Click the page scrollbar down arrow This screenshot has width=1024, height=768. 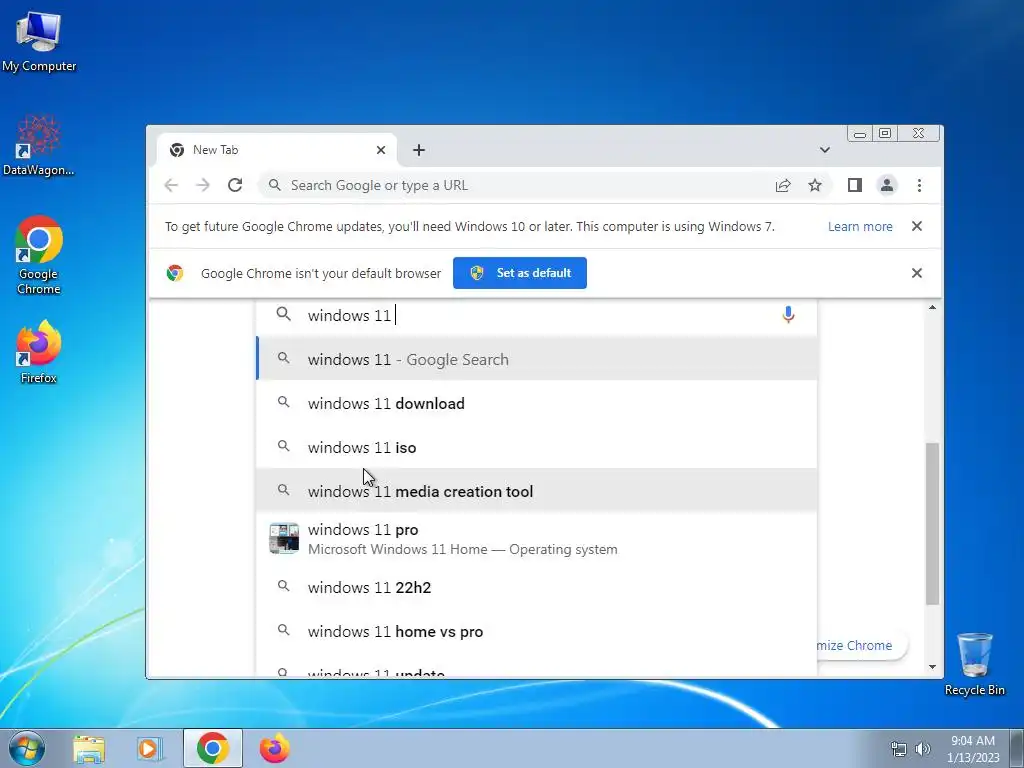point(932,667)
